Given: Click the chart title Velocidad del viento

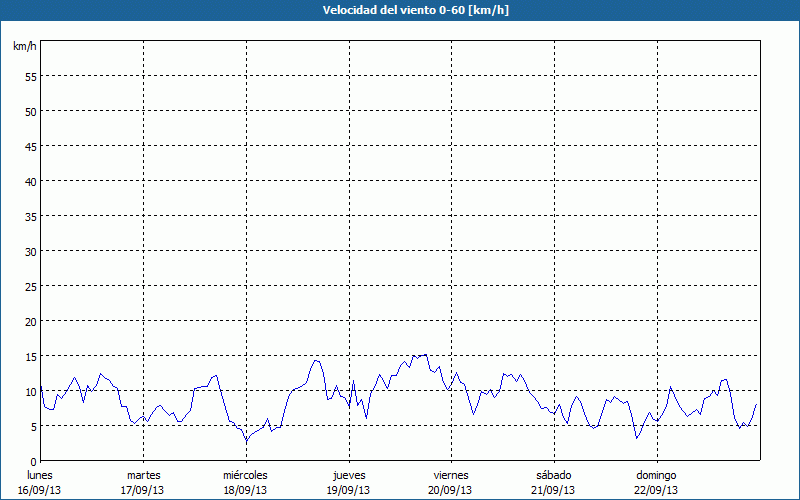Looking at the screenshot, I should point(400,11).
